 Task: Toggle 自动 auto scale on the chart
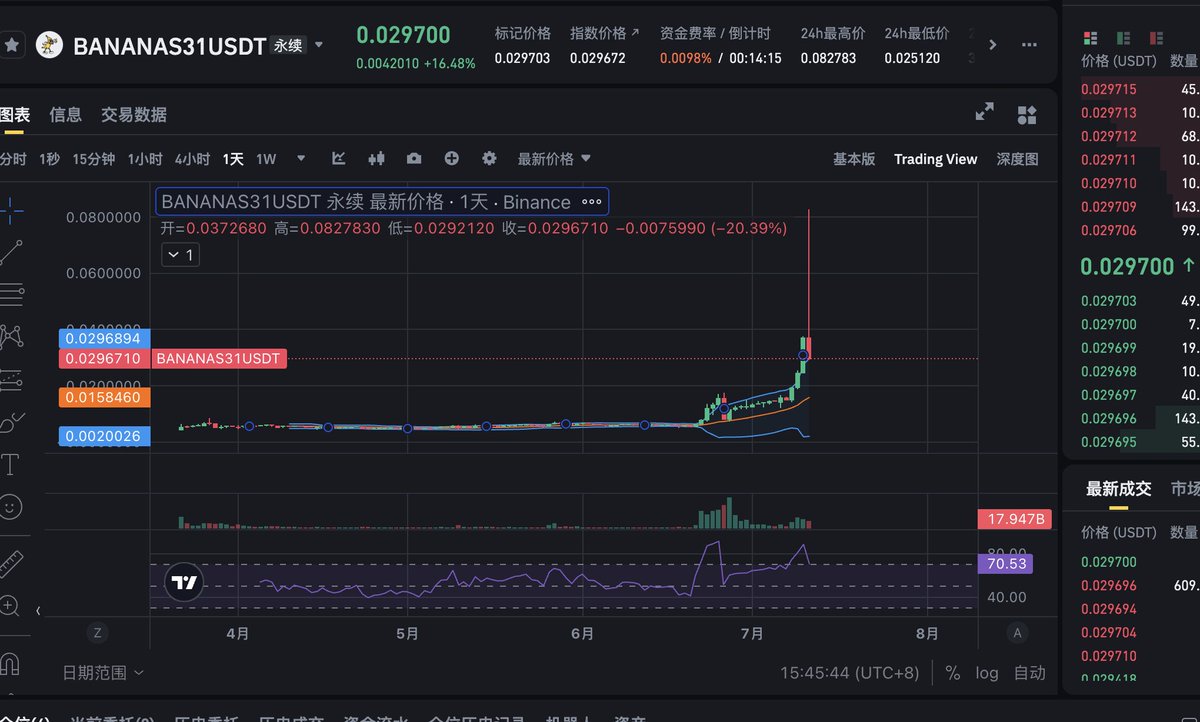point(1030,673)
